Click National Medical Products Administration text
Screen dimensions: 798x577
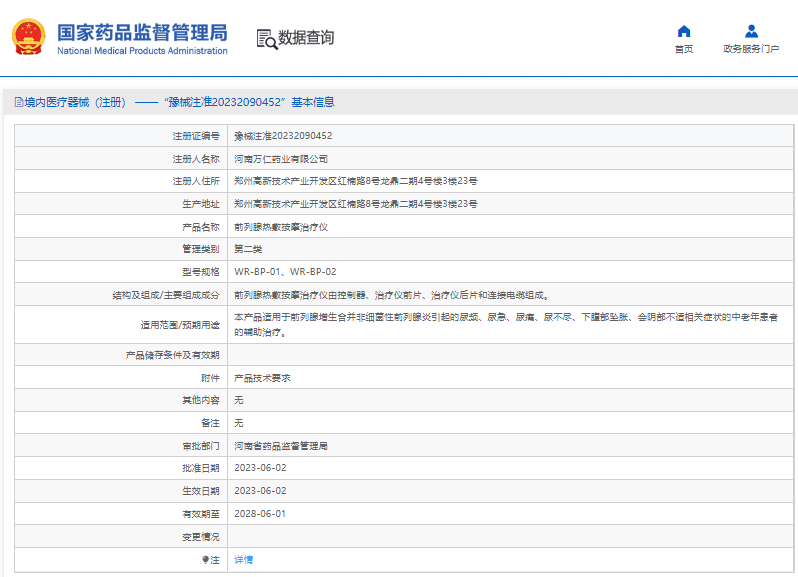click(142, 51)
